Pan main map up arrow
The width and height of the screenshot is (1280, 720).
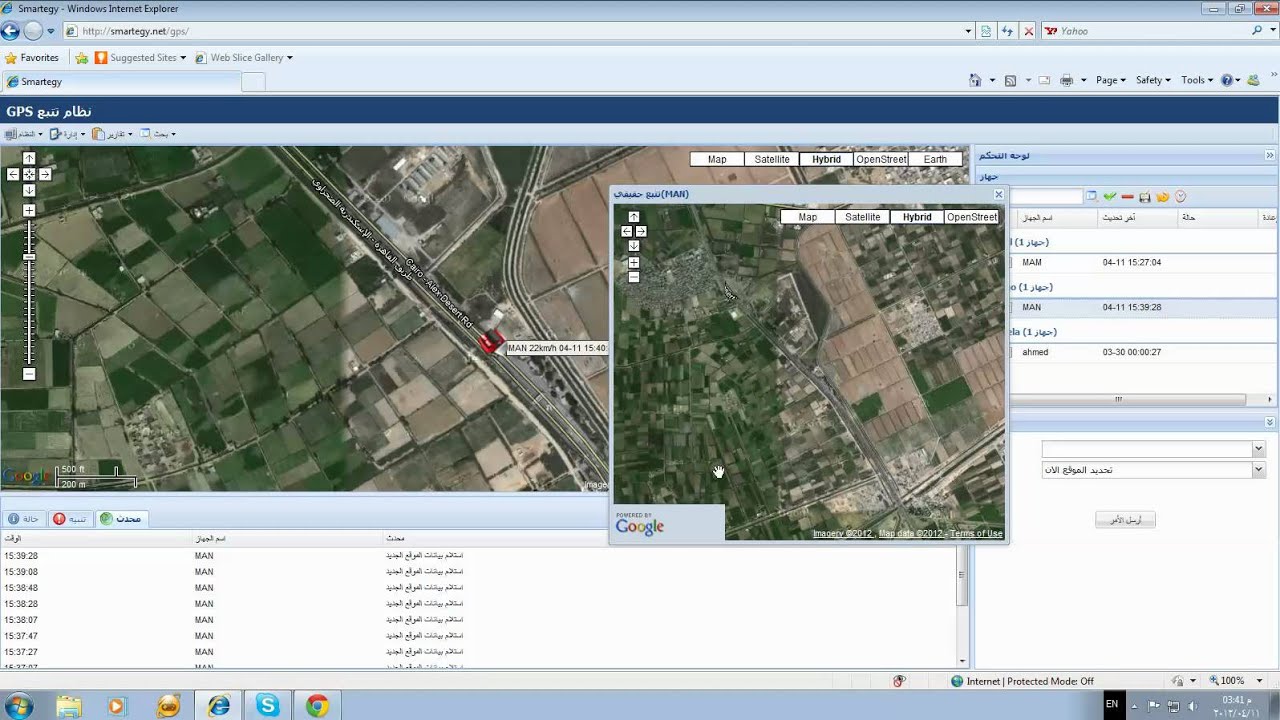(x=29, y=158)
